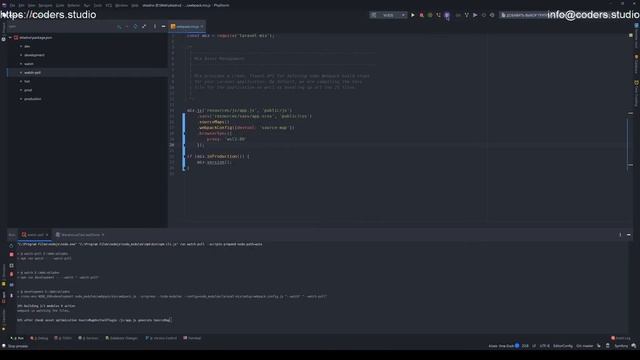Viewport: 640px width, 360px height.
Task: Click the wrench icon in the npm panel header
Action: pyautogui.click(x=119, y=27)
